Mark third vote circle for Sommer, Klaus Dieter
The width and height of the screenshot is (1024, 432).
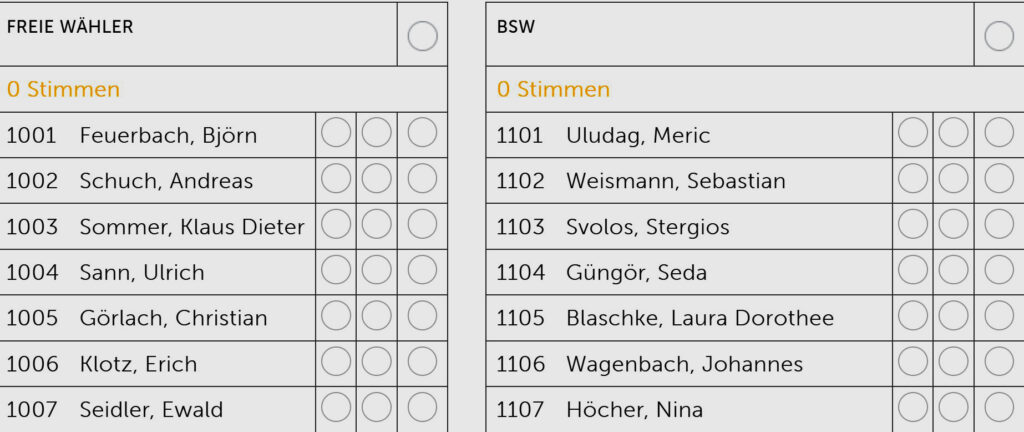(x=422, y=225)
